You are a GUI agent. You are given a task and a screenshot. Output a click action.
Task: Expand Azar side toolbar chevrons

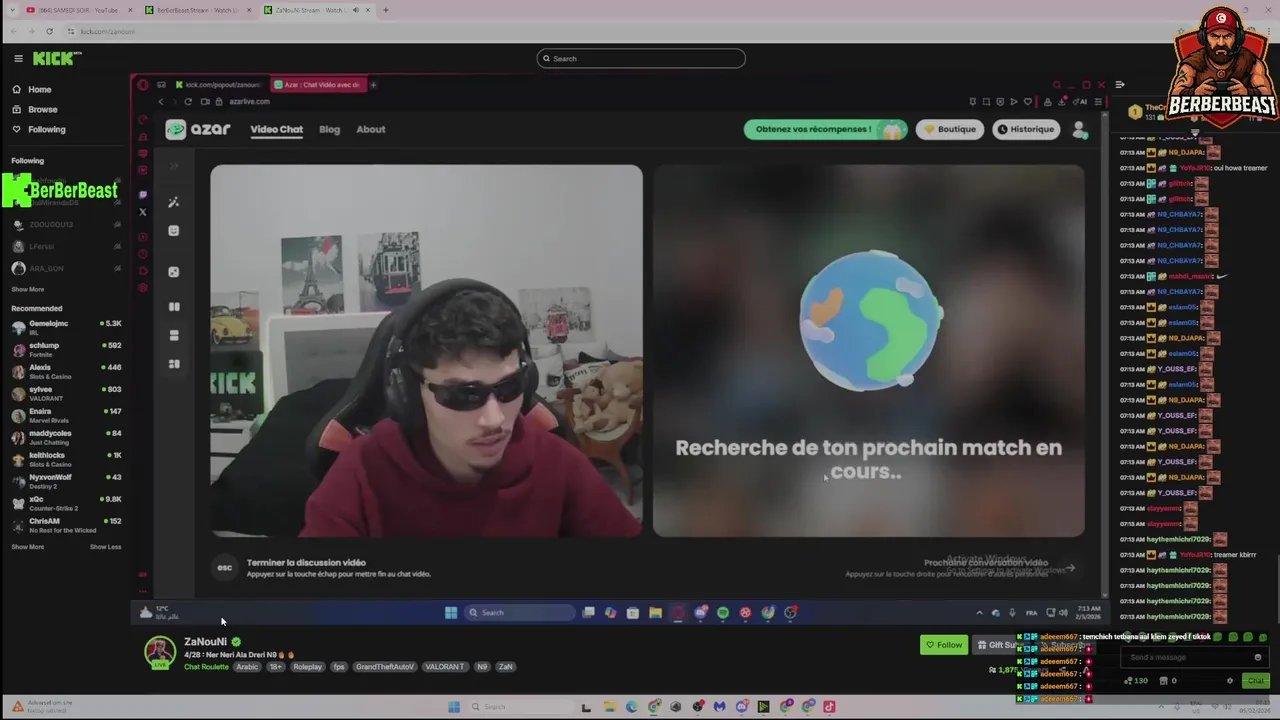[174, 166]
